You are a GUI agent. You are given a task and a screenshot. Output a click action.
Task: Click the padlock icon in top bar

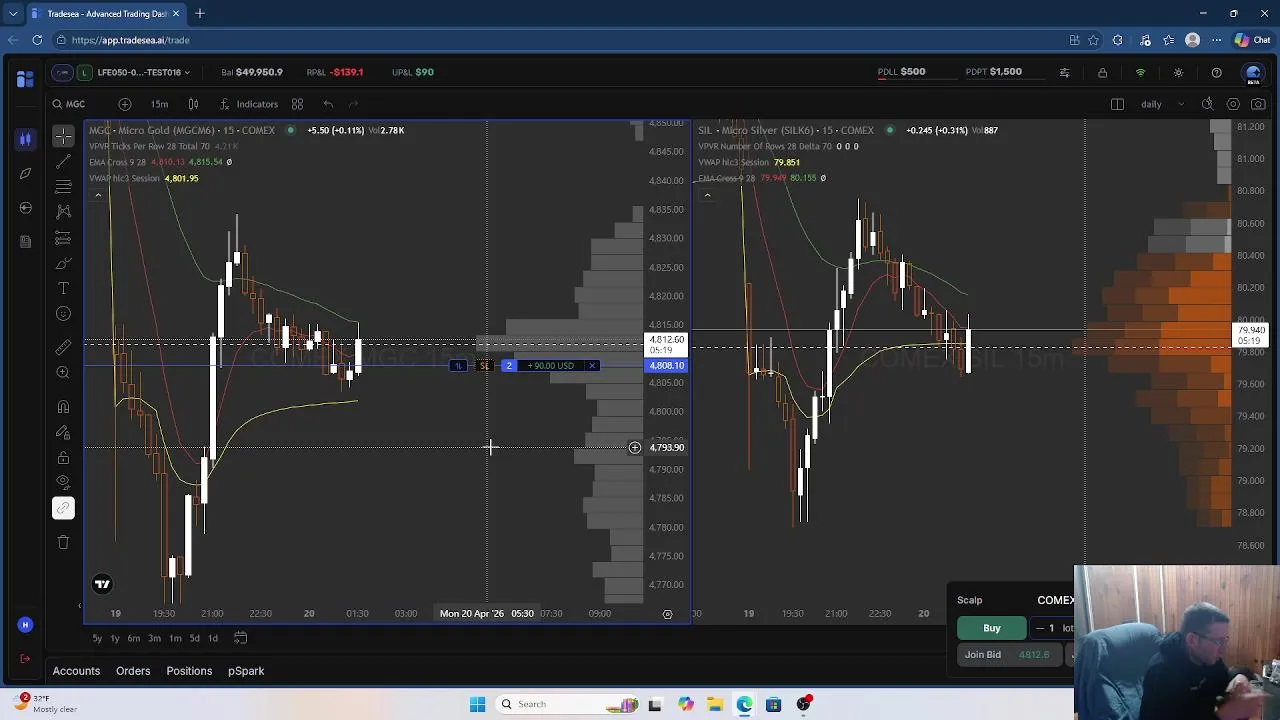pos(1102,72)
